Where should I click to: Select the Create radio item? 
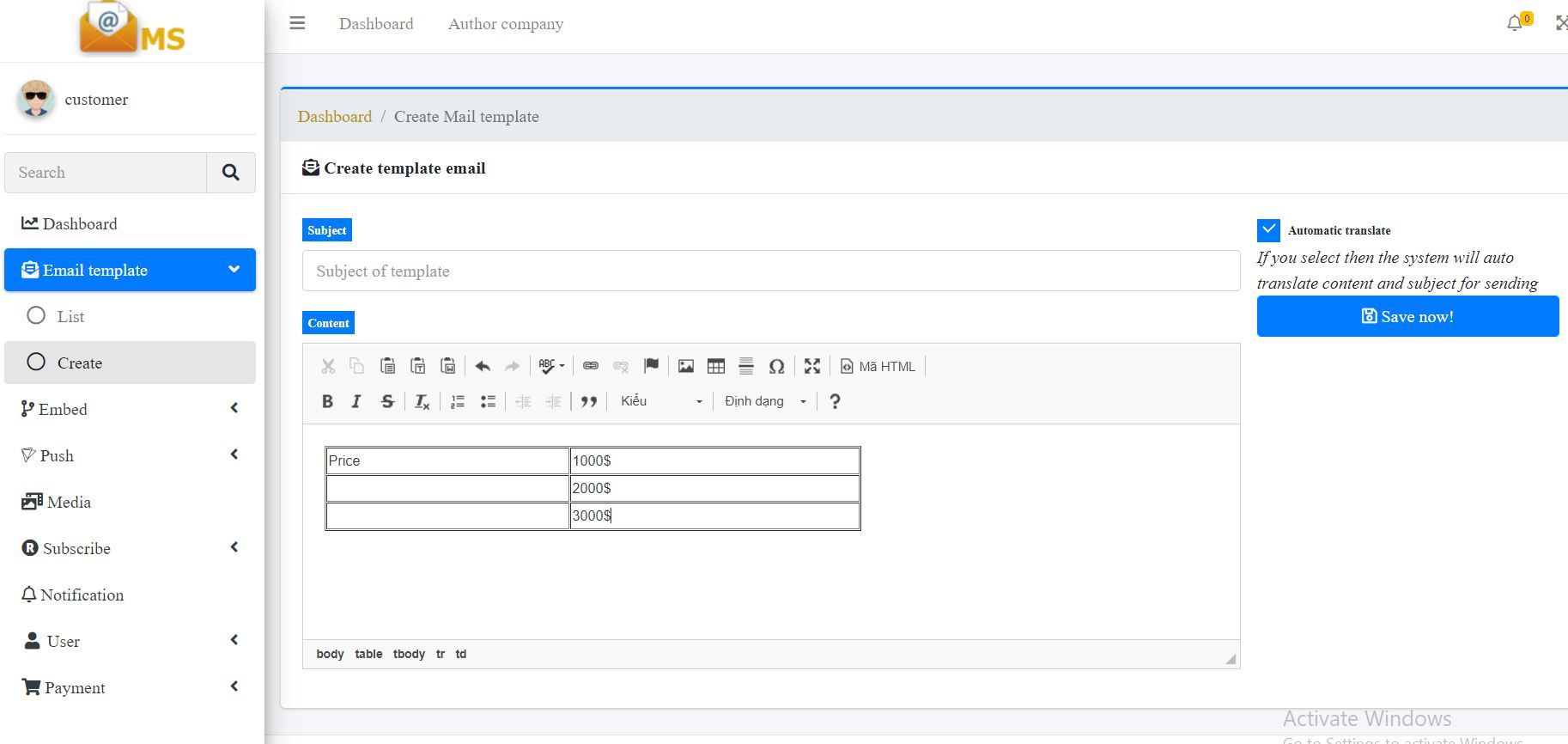coord(36,363)
